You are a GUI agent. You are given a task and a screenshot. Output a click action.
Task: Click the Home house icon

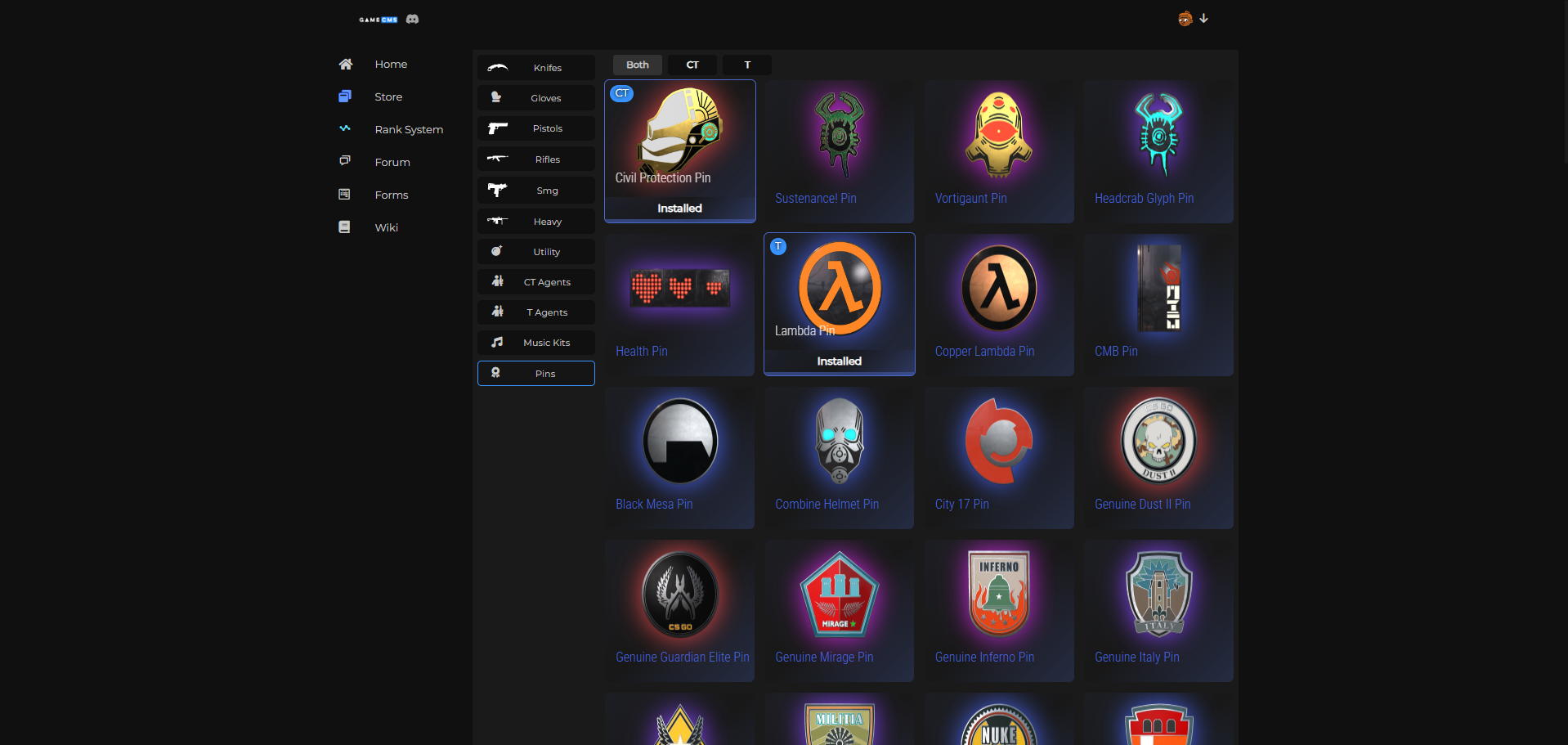tap(346, 64)
